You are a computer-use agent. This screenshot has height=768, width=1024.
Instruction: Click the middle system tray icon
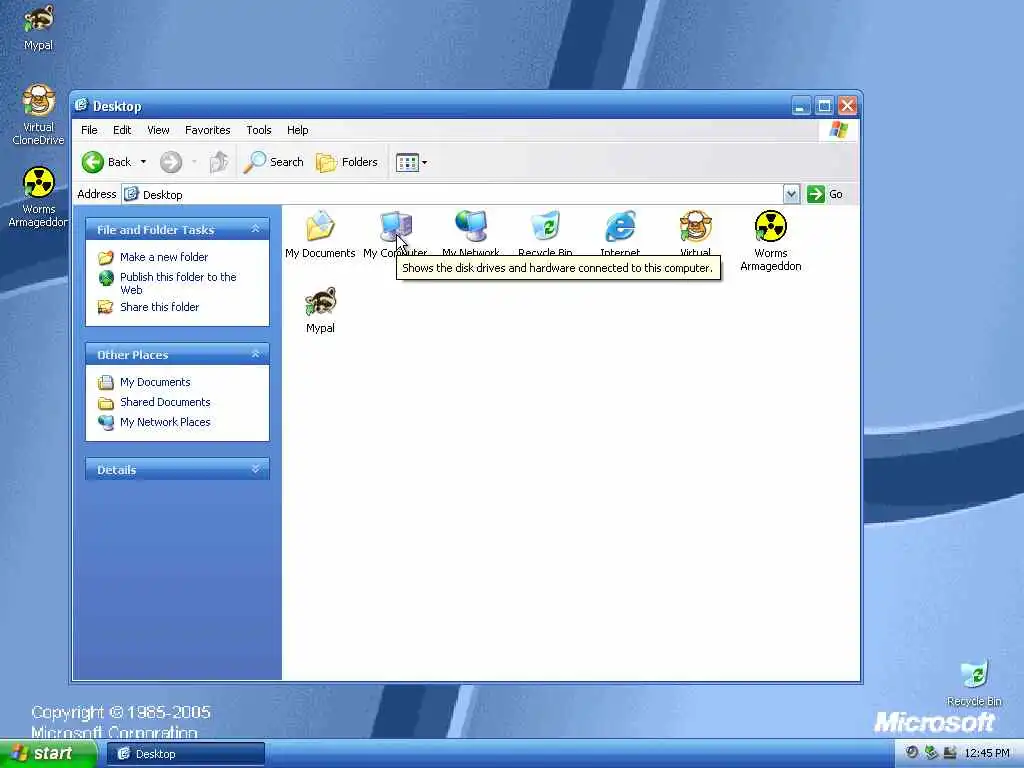(x=931, y=753)
